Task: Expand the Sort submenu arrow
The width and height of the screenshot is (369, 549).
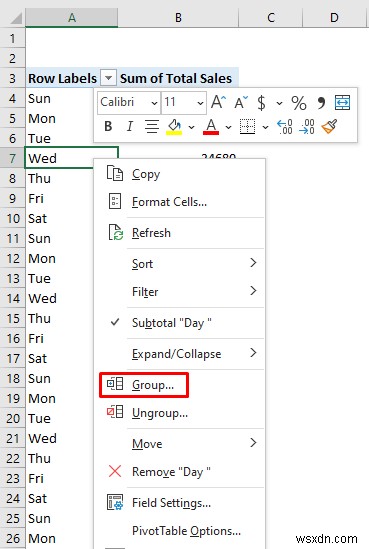Action: click(x=253, y=263)
